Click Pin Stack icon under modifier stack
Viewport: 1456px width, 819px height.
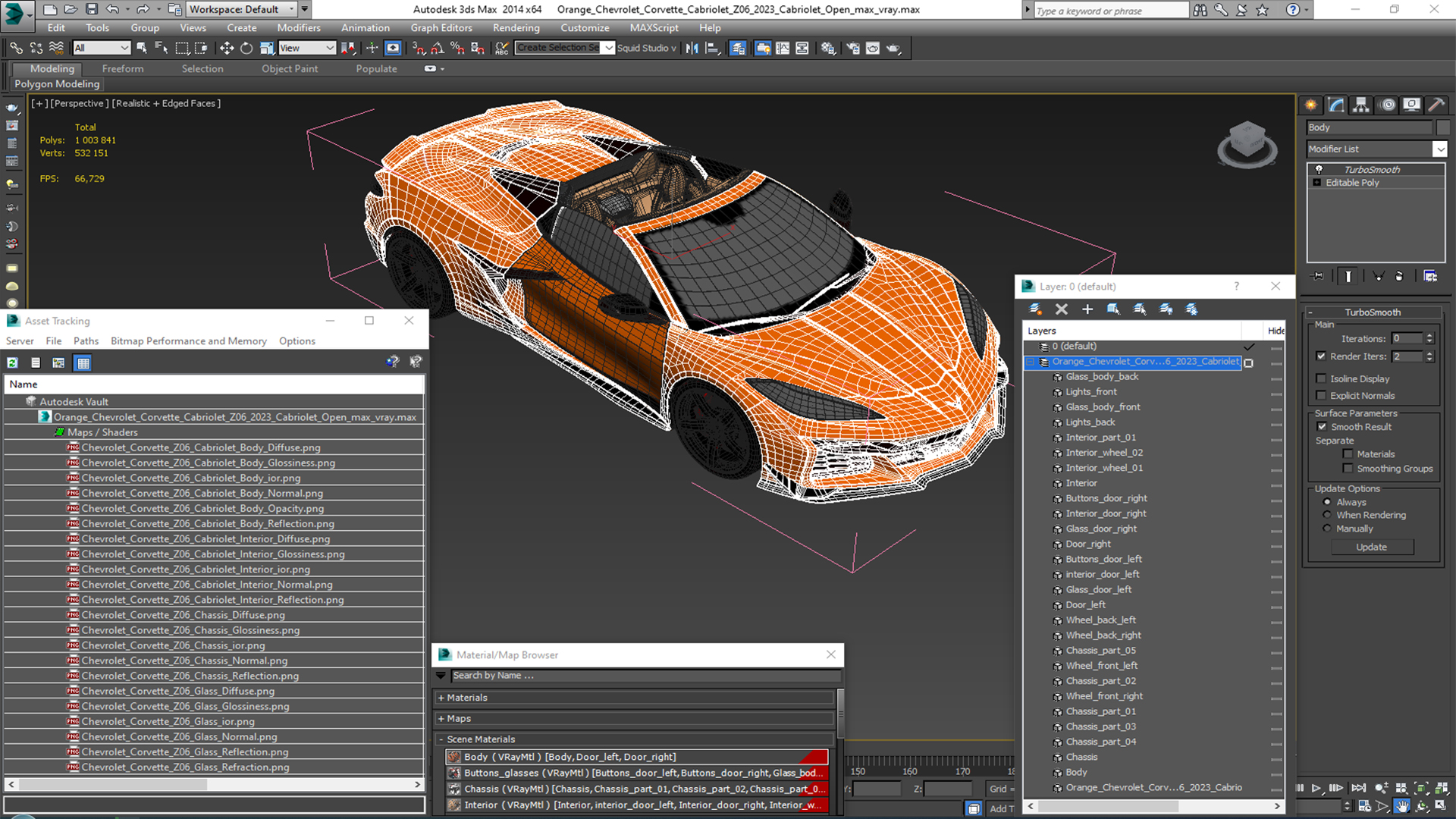1318,276
